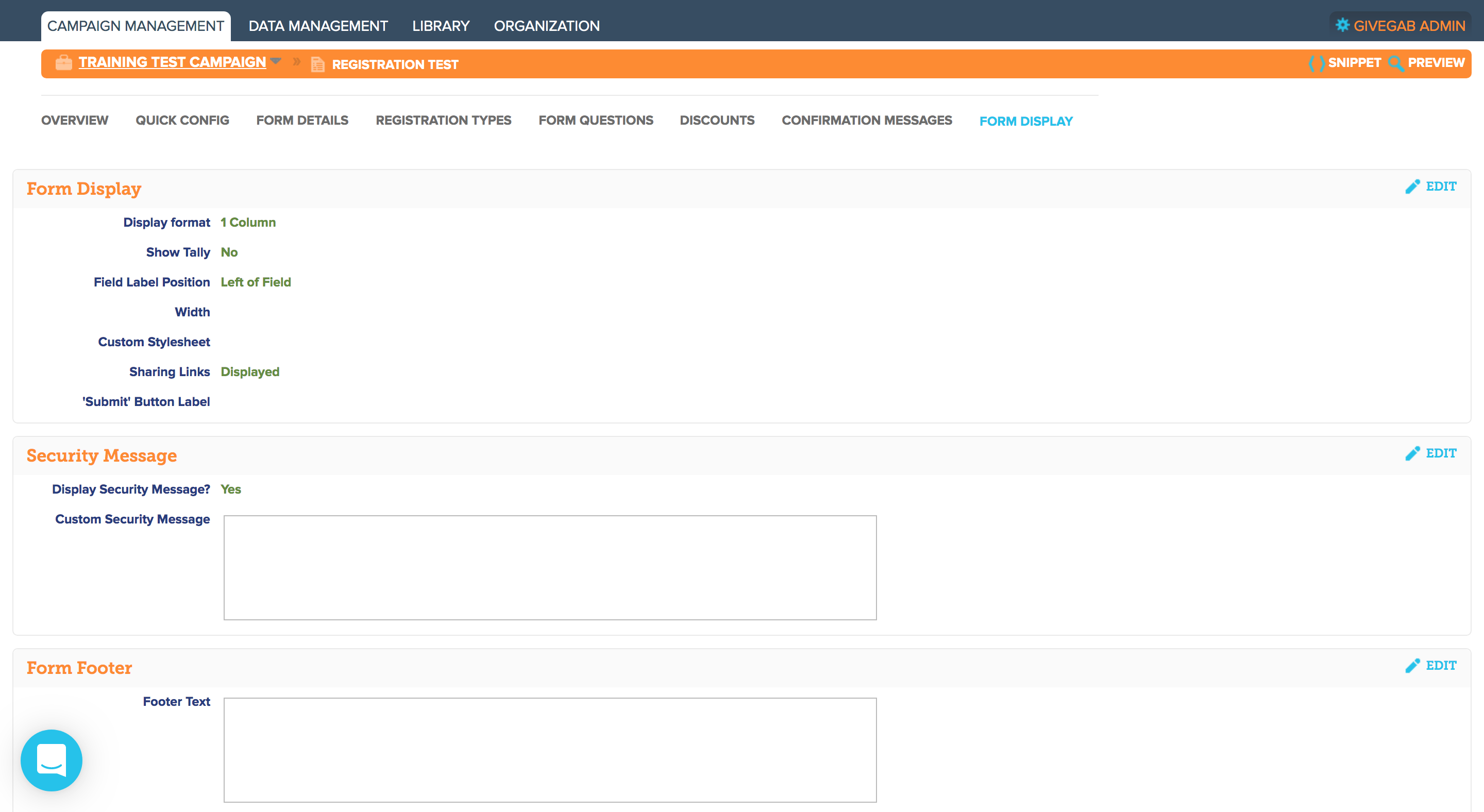Switch to the Overview tab

click(x=74, y=121)
